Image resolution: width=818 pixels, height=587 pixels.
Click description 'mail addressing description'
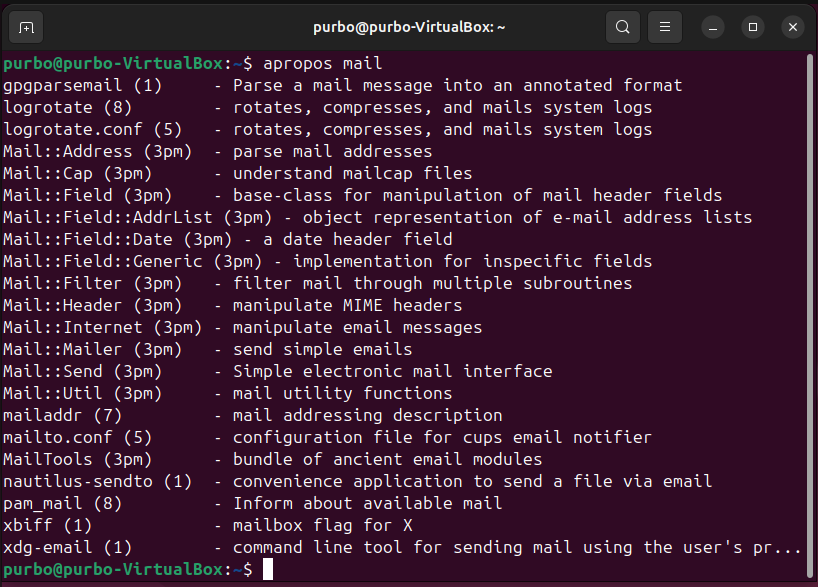point(367,415)
